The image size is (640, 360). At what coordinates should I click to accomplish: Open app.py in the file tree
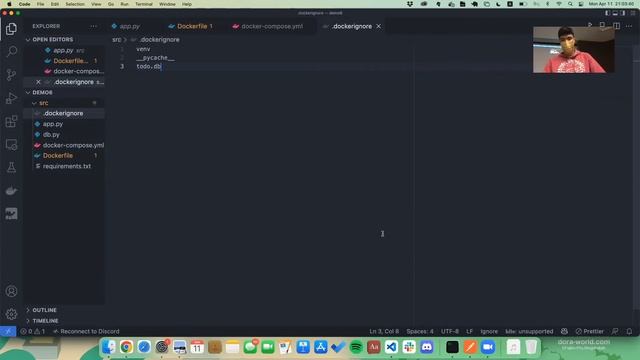click(53, 124)
